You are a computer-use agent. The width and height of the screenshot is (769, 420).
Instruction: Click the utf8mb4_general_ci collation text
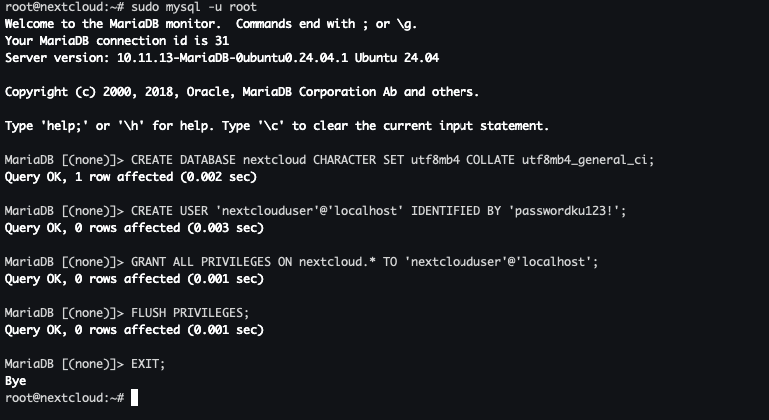pos(588,160)
